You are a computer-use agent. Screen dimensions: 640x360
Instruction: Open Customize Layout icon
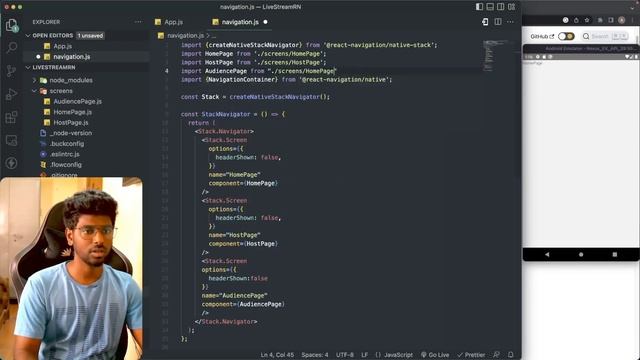(x=511, y=7)
